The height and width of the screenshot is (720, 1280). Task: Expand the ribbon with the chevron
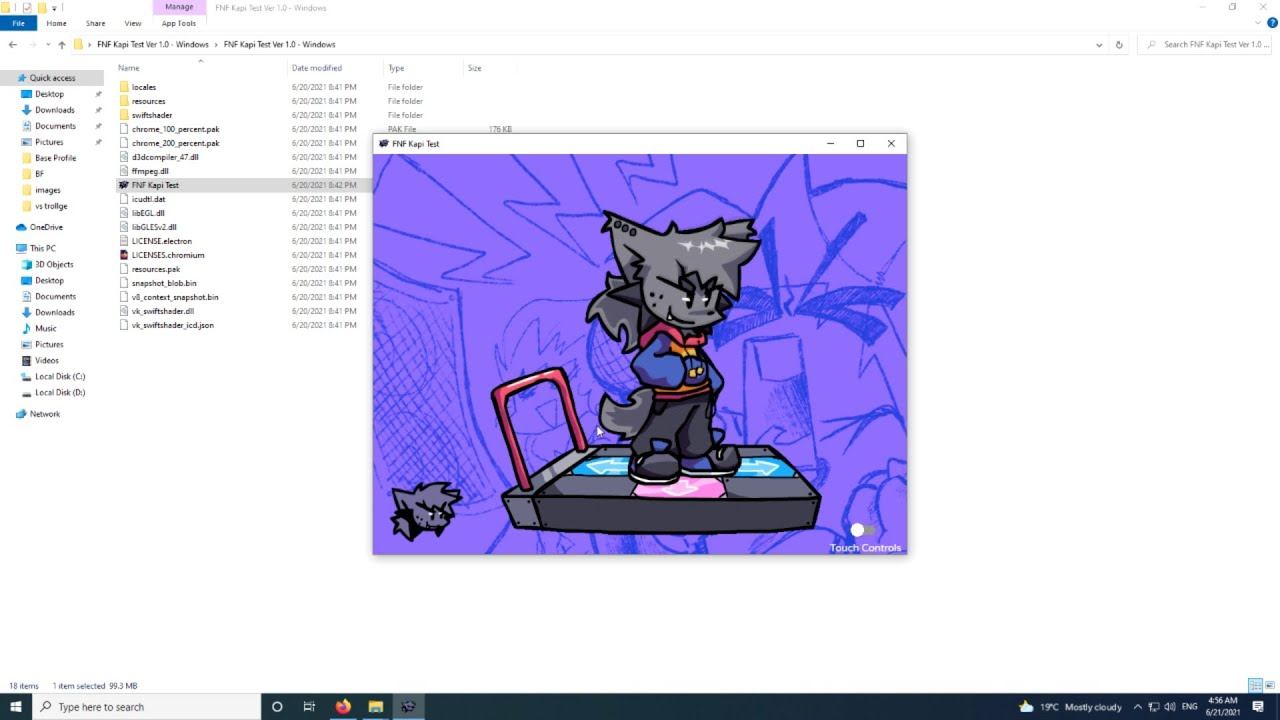[x=1258, y=23]
